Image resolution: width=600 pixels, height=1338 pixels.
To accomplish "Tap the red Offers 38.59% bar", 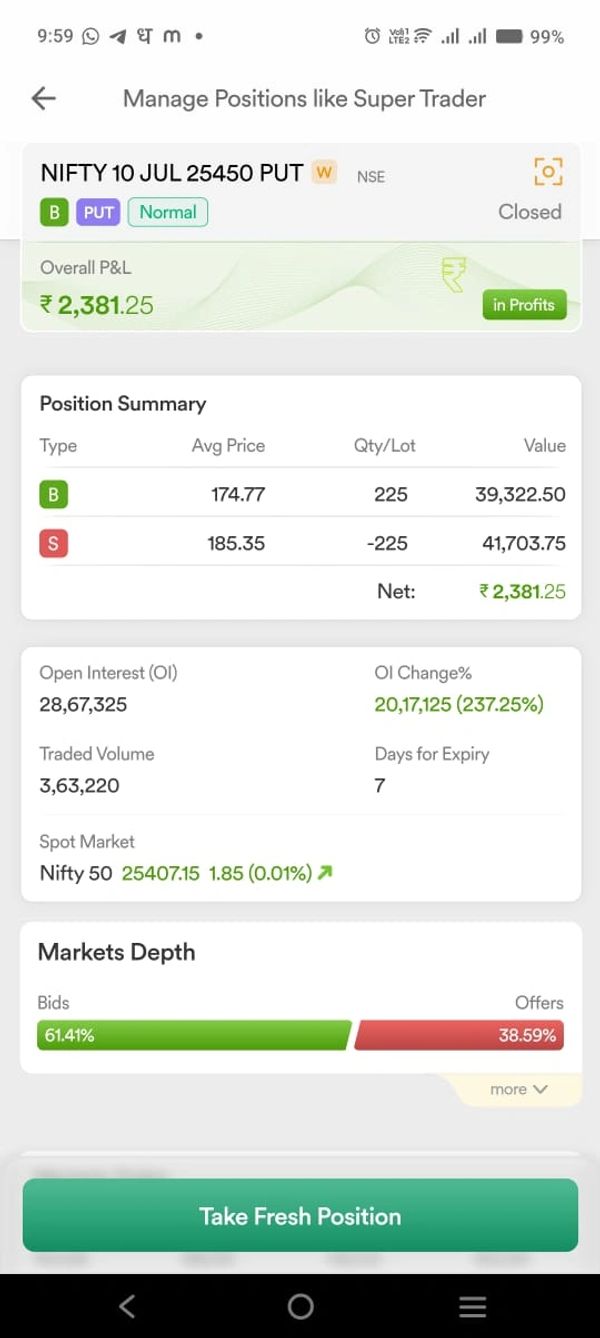I will [x=460, y=1035].
